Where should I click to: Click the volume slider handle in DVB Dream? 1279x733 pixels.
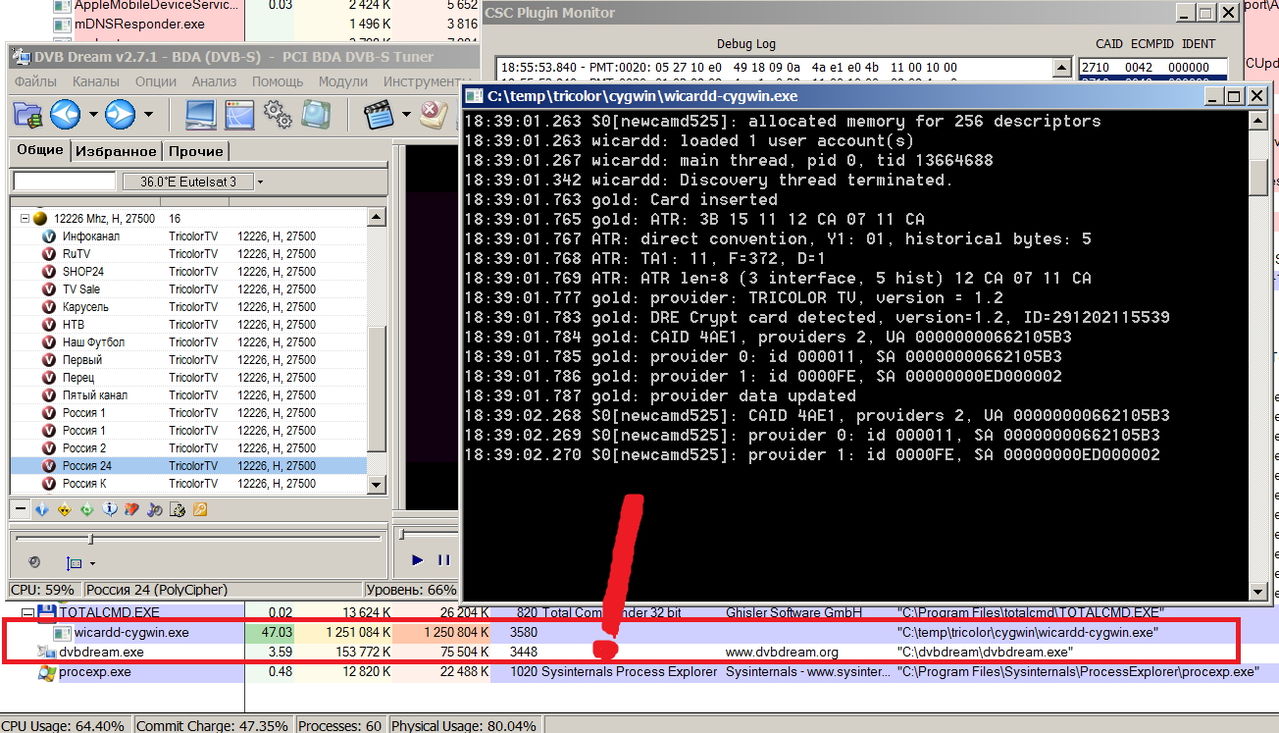point(91,538)
